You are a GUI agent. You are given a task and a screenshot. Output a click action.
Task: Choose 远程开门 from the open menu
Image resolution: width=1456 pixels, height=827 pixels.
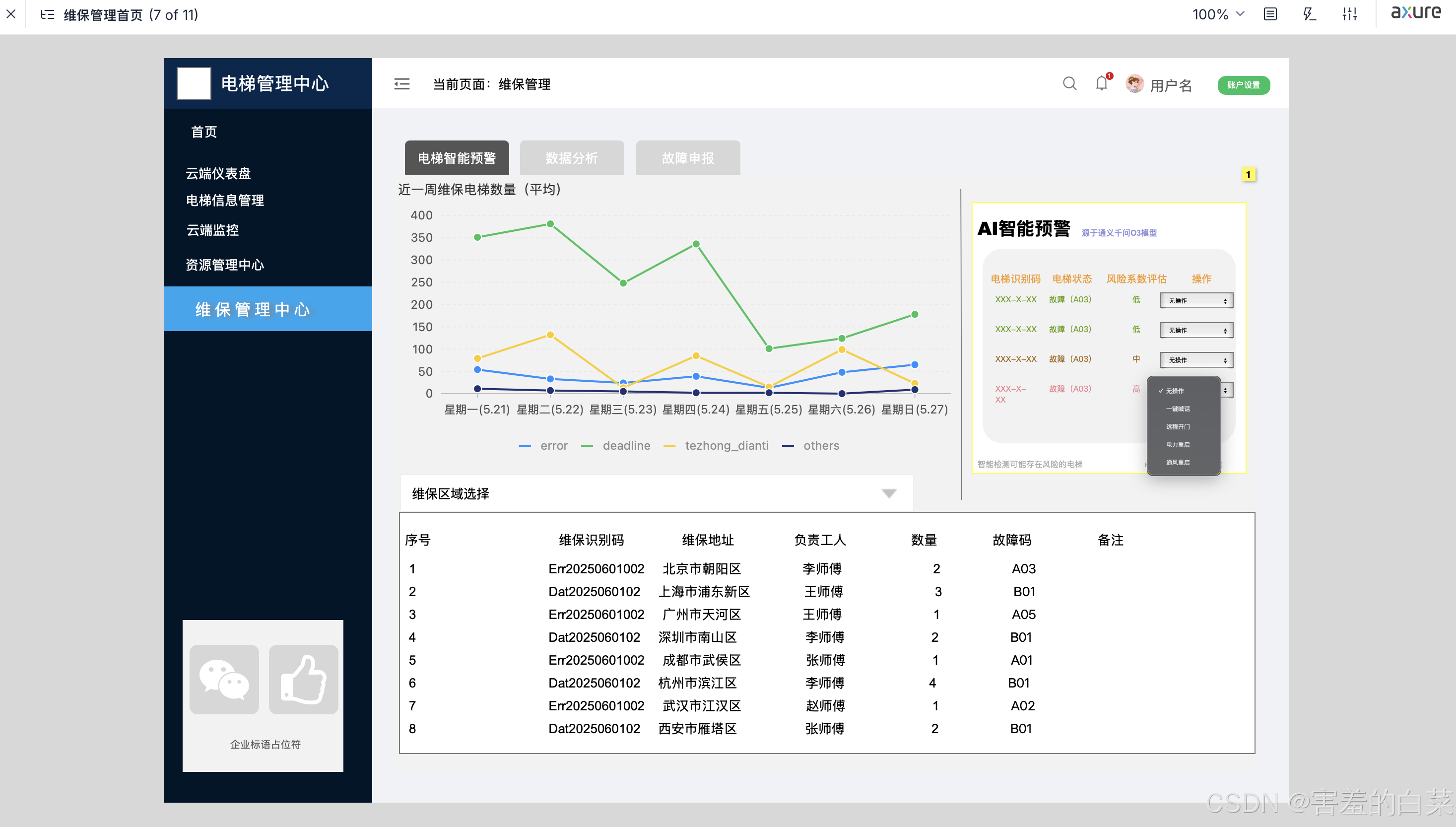(x=1178, y=426)
